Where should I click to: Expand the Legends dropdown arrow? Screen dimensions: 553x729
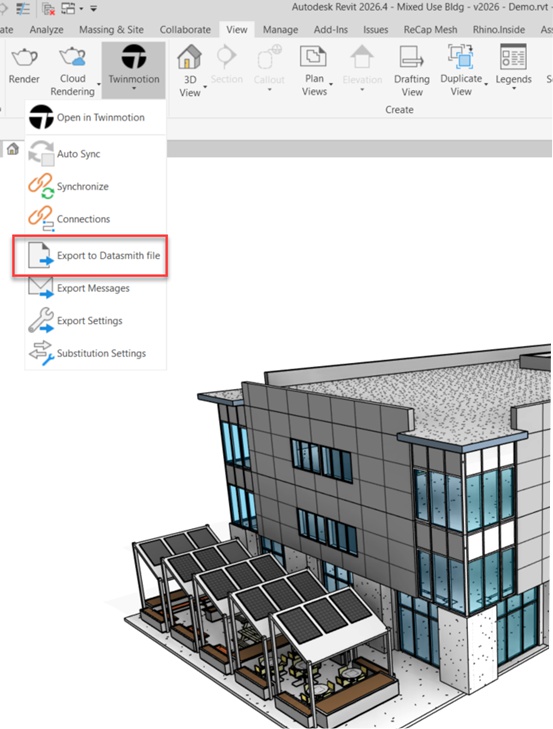point(514,88)
